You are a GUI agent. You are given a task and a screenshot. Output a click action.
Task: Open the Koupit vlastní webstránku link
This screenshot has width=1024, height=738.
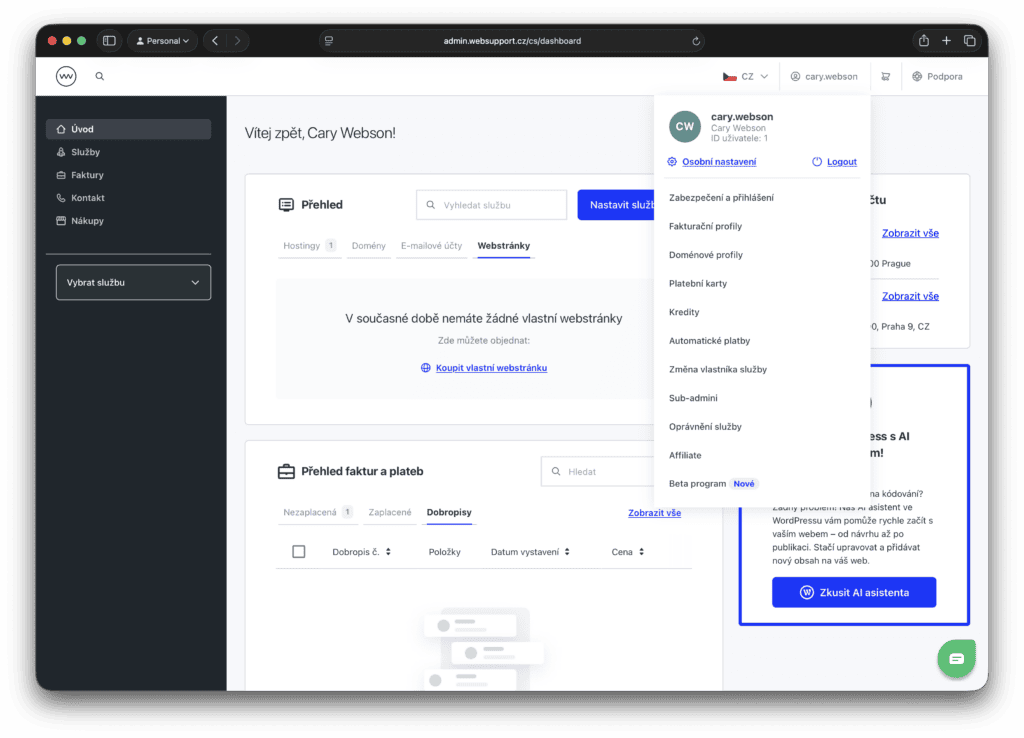[491, 367]
